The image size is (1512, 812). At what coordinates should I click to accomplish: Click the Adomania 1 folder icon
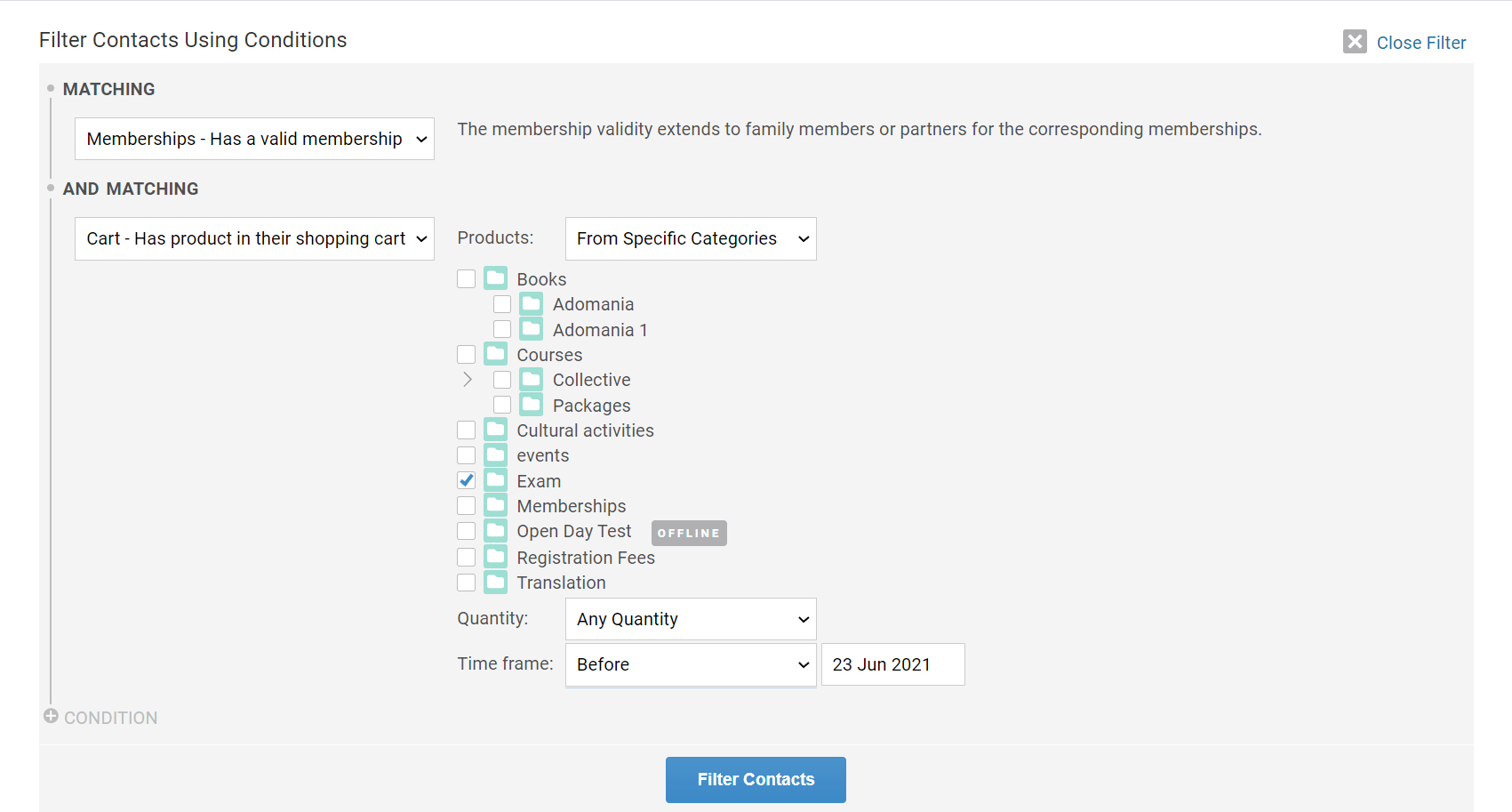pyautogui.click(x=532, y=329)
